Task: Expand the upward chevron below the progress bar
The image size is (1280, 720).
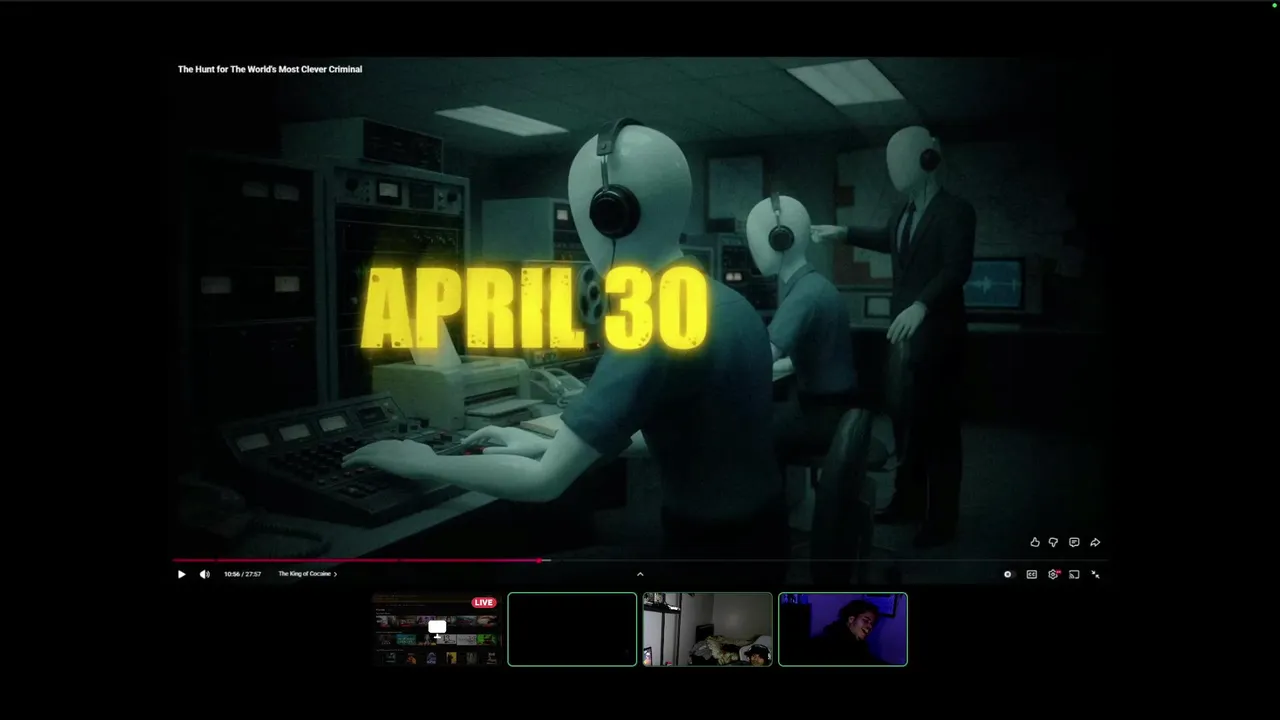Action: 640,574
